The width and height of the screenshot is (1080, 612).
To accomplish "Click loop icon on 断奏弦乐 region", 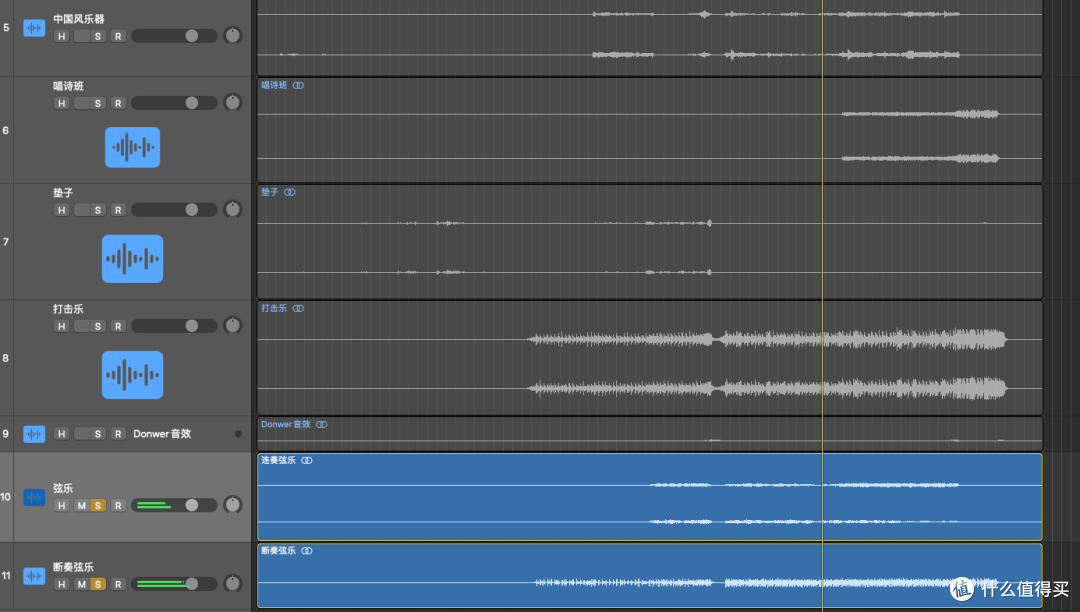I will pos(307,551).
